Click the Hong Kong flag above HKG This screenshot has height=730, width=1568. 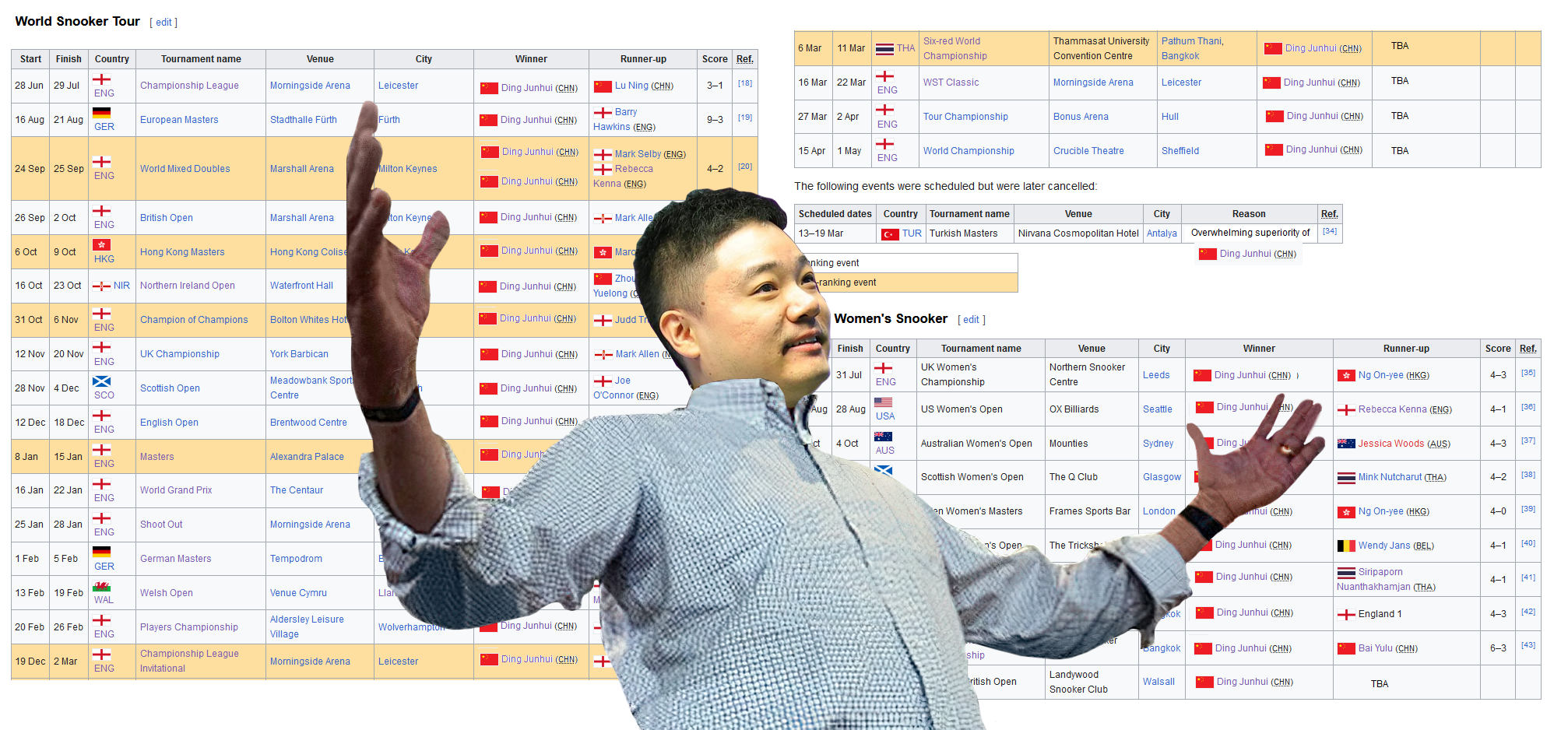(101, 245)
